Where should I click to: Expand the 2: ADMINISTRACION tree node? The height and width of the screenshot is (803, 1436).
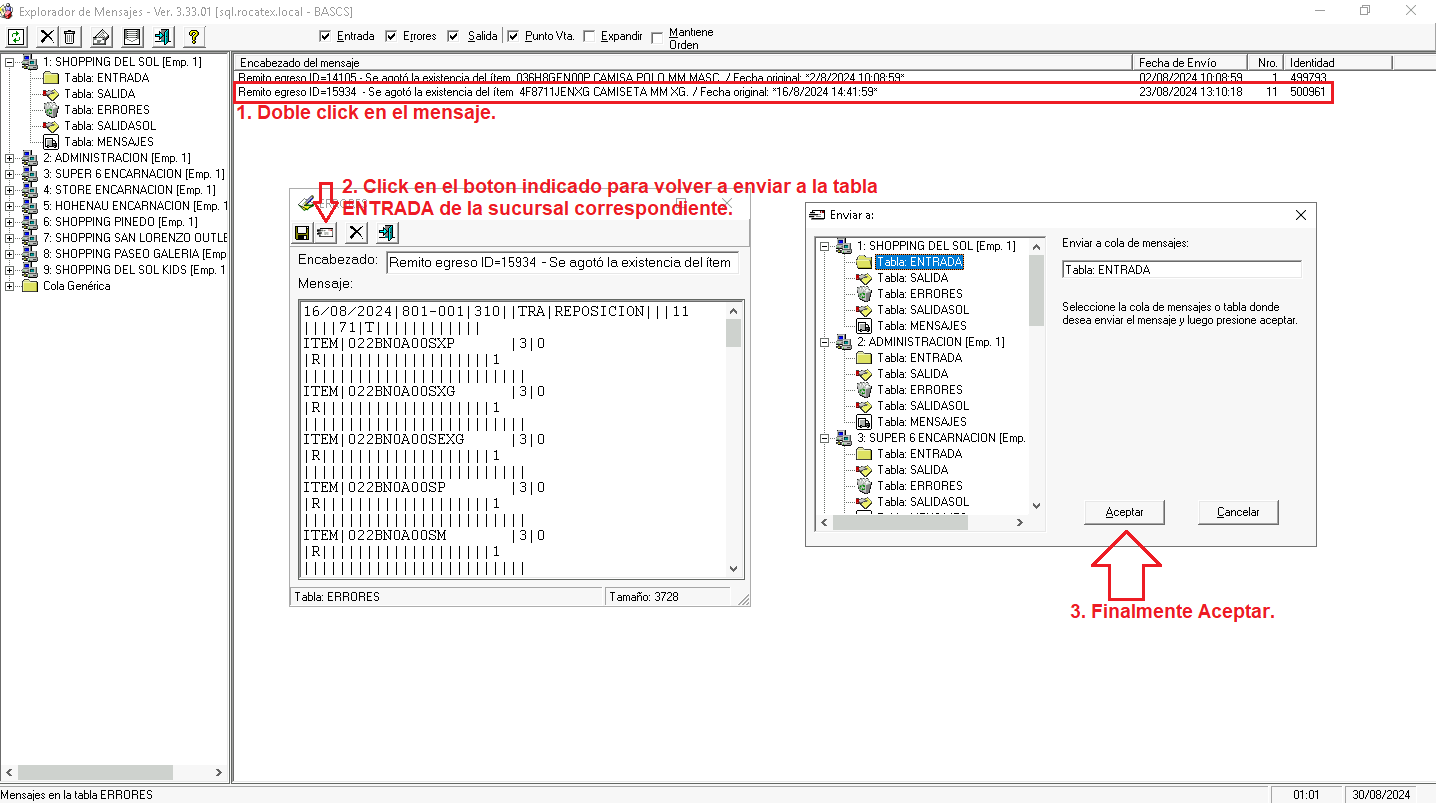click(x=10, y=158)
